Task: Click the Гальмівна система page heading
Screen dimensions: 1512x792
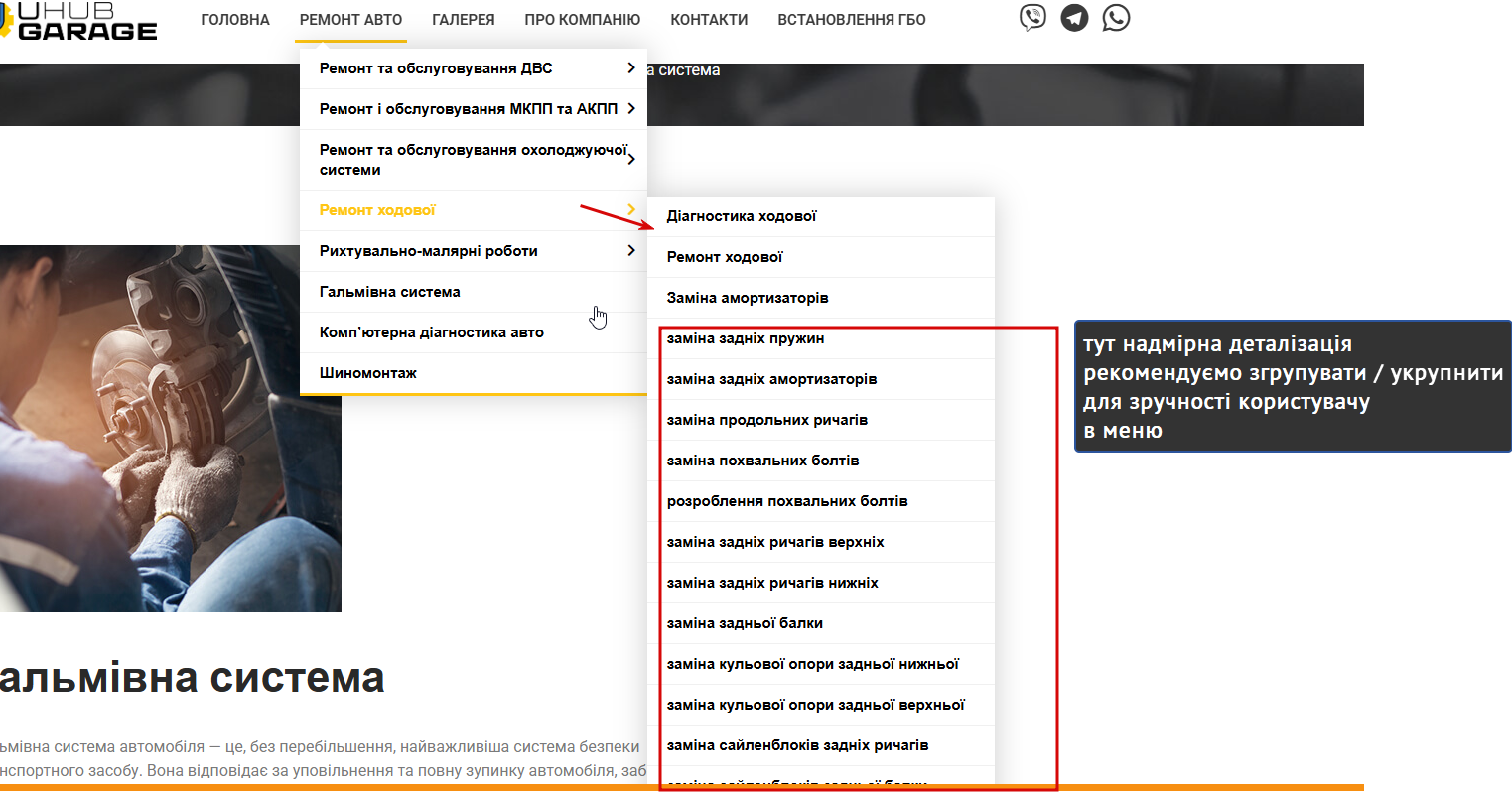Action: pos(193,678)
